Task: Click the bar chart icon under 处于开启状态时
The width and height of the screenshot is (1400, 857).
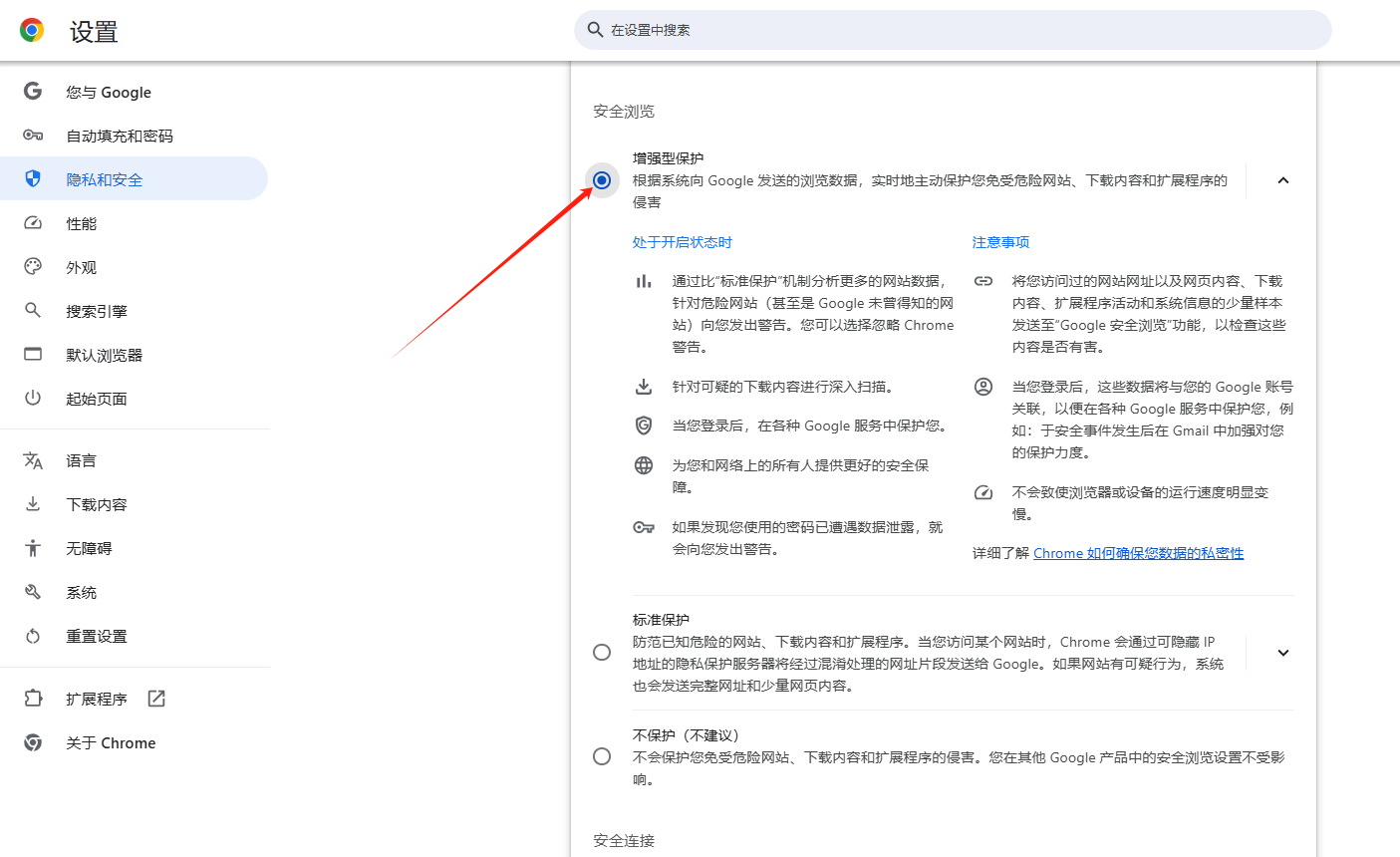Action: [x=644, y=281]
